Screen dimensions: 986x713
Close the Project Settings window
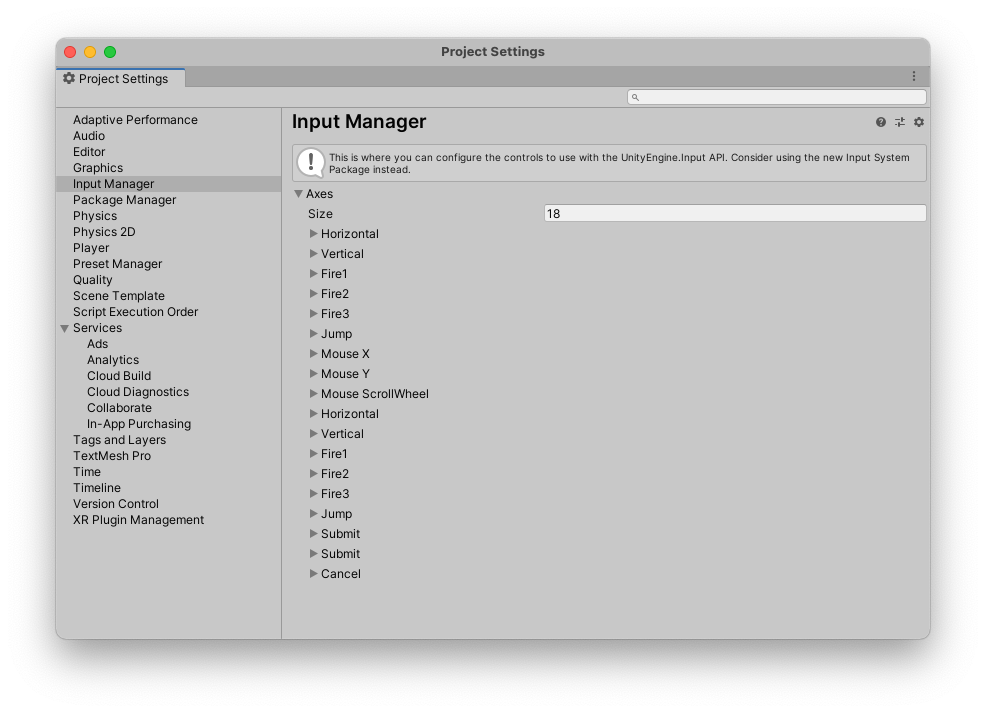(70, 52)
